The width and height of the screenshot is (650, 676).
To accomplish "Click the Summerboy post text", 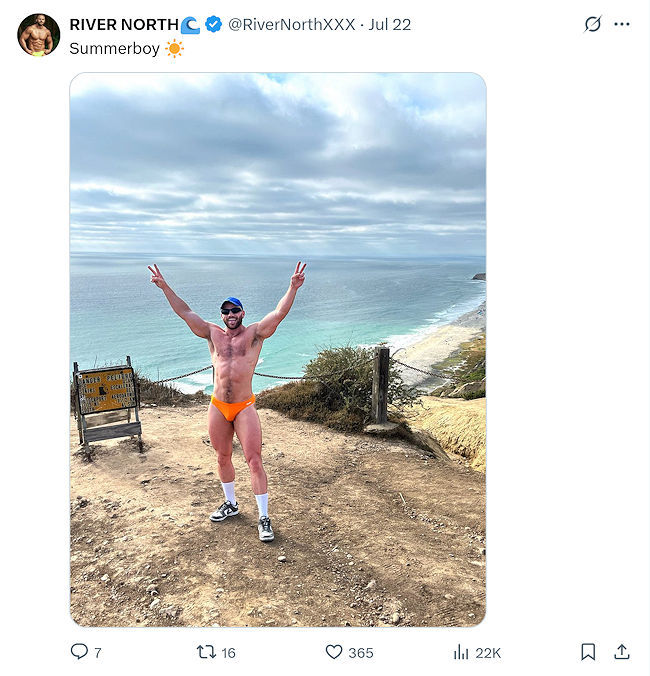I will [115, 48].
